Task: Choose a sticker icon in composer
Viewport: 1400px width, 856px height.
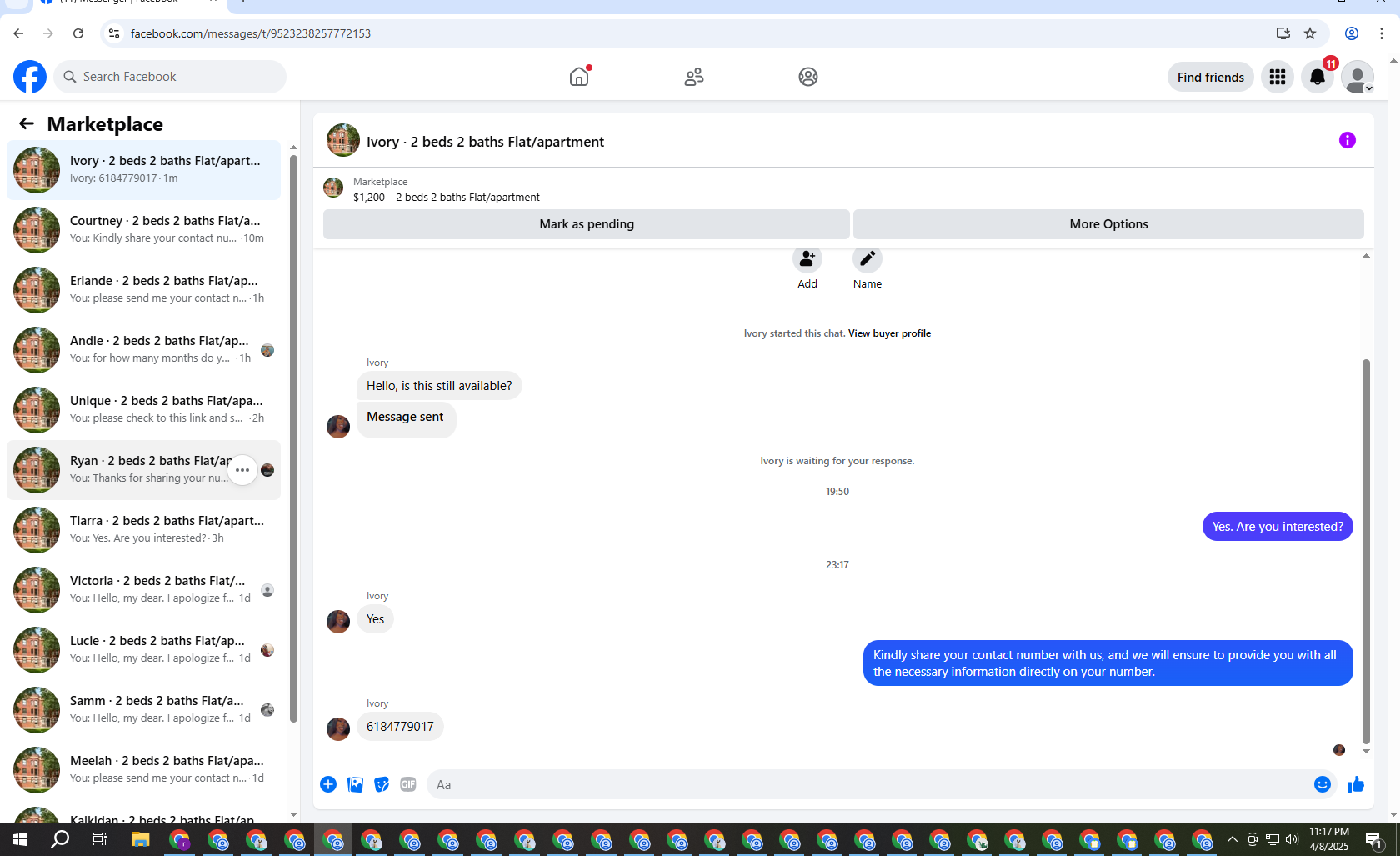Action: [382, 784]
